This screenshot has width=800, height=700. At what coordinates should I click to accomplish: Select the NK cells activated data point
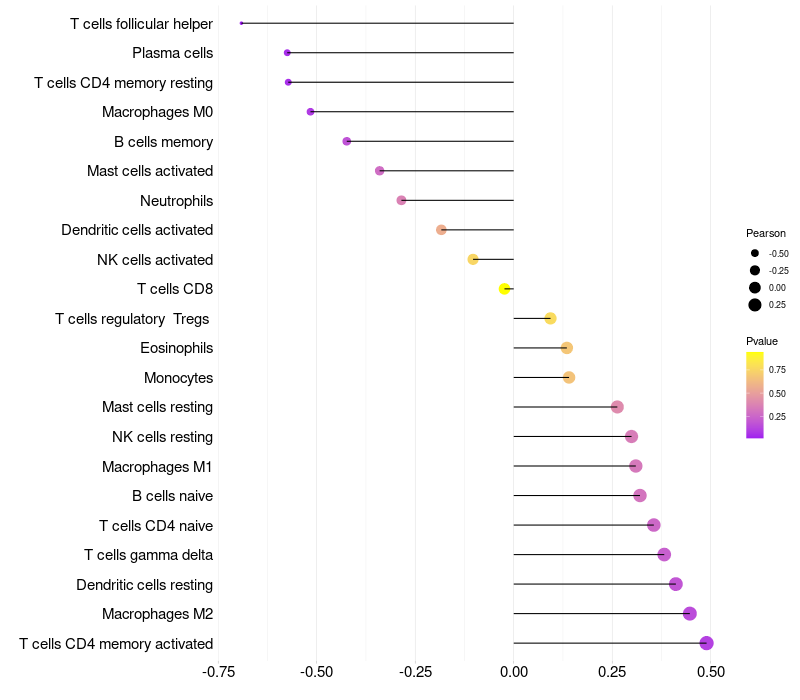click(473, 260)
